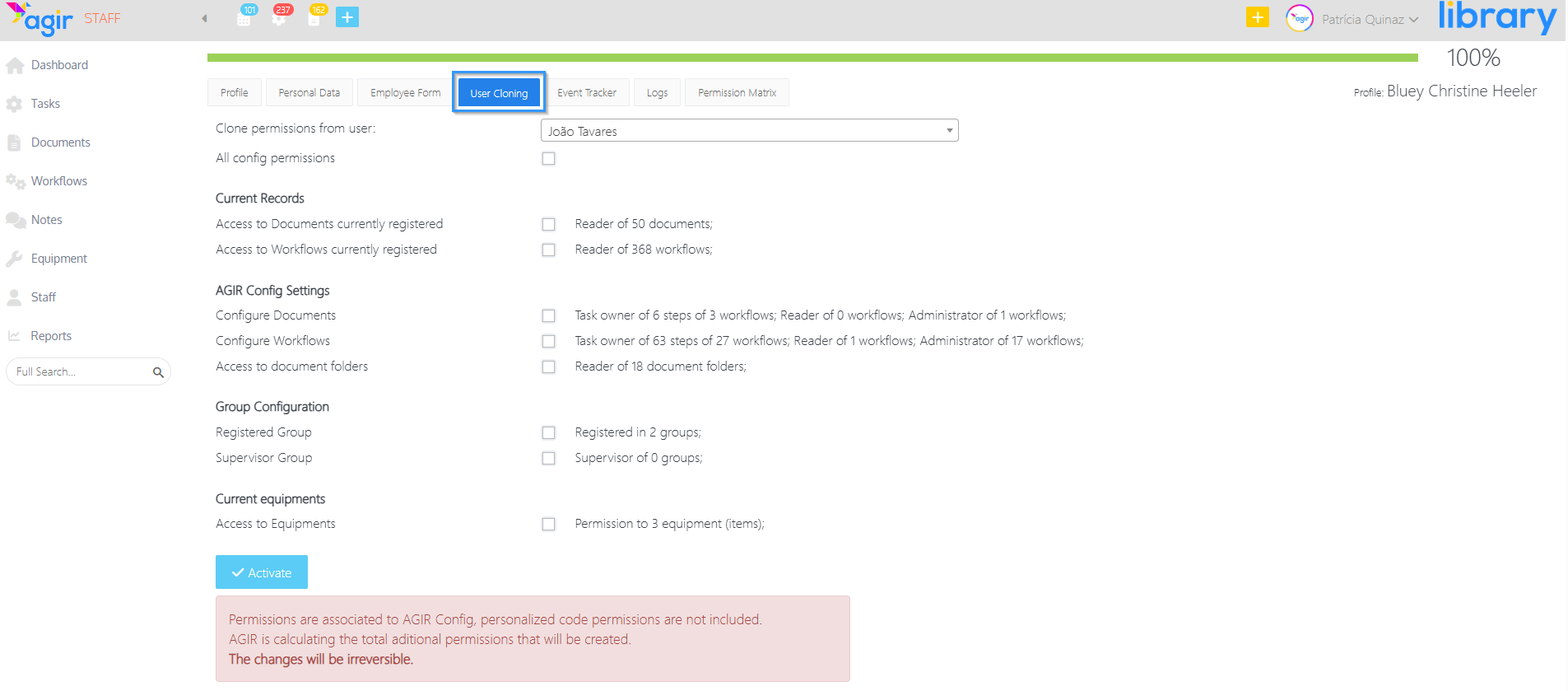The image size is (1568, 691).
Task: Go to Dashboard in the sidebar
Action: pos(59,65)
